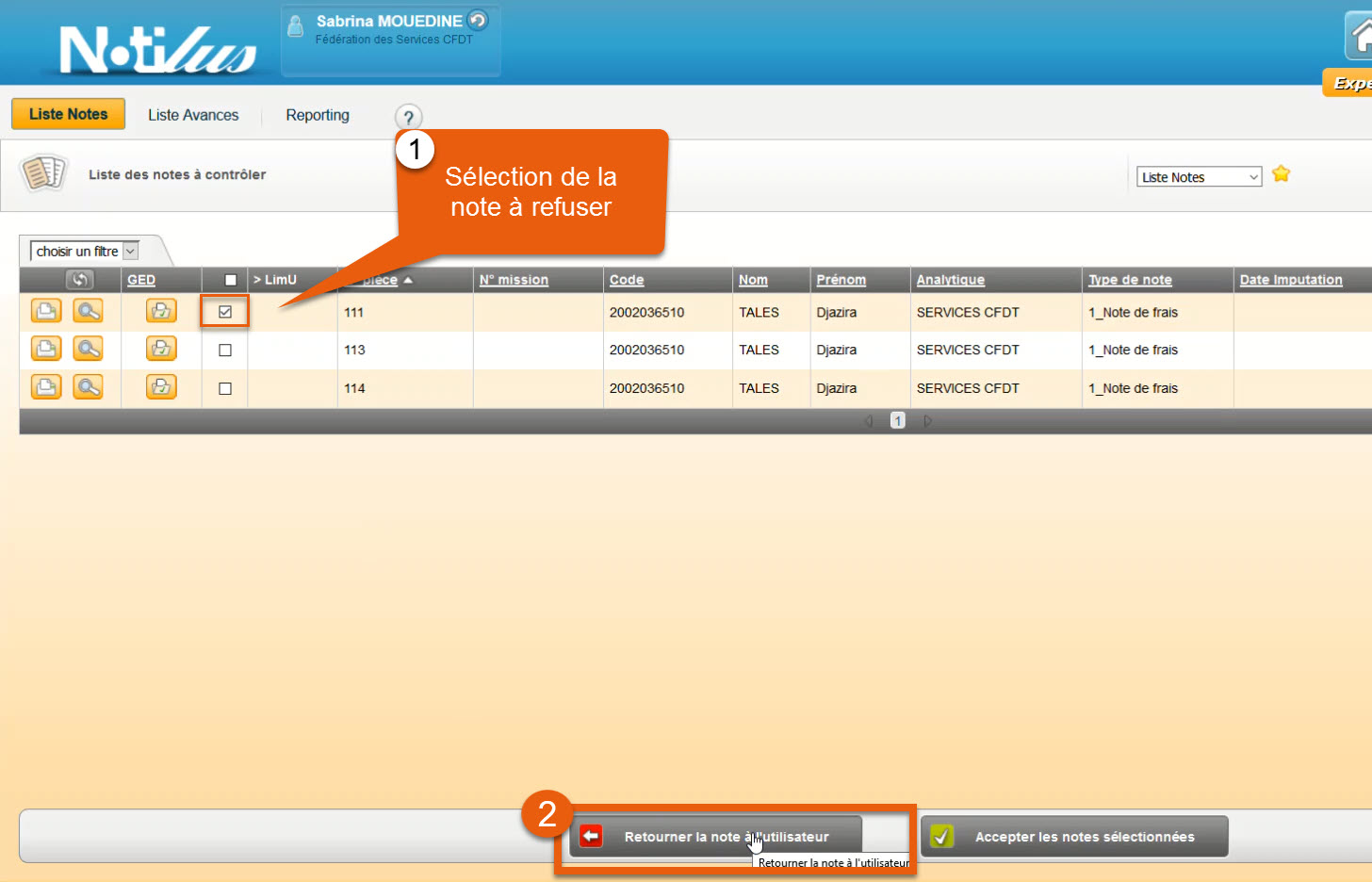
Task: Click the refresh icon in table header
Action: 80,280
